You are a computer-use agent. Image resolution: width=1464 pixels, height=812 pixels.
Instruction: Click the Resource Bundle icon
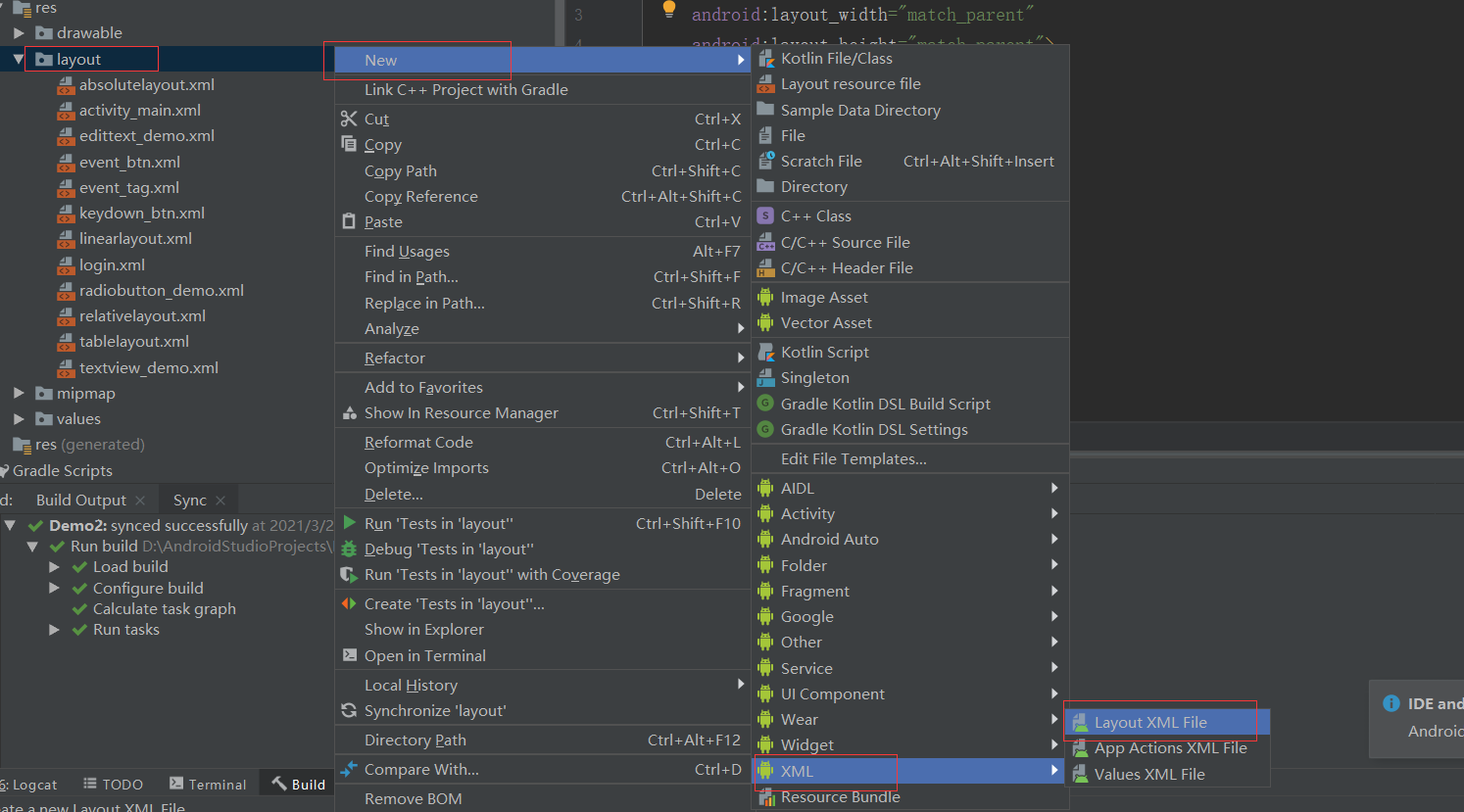[x=766, y=797]
